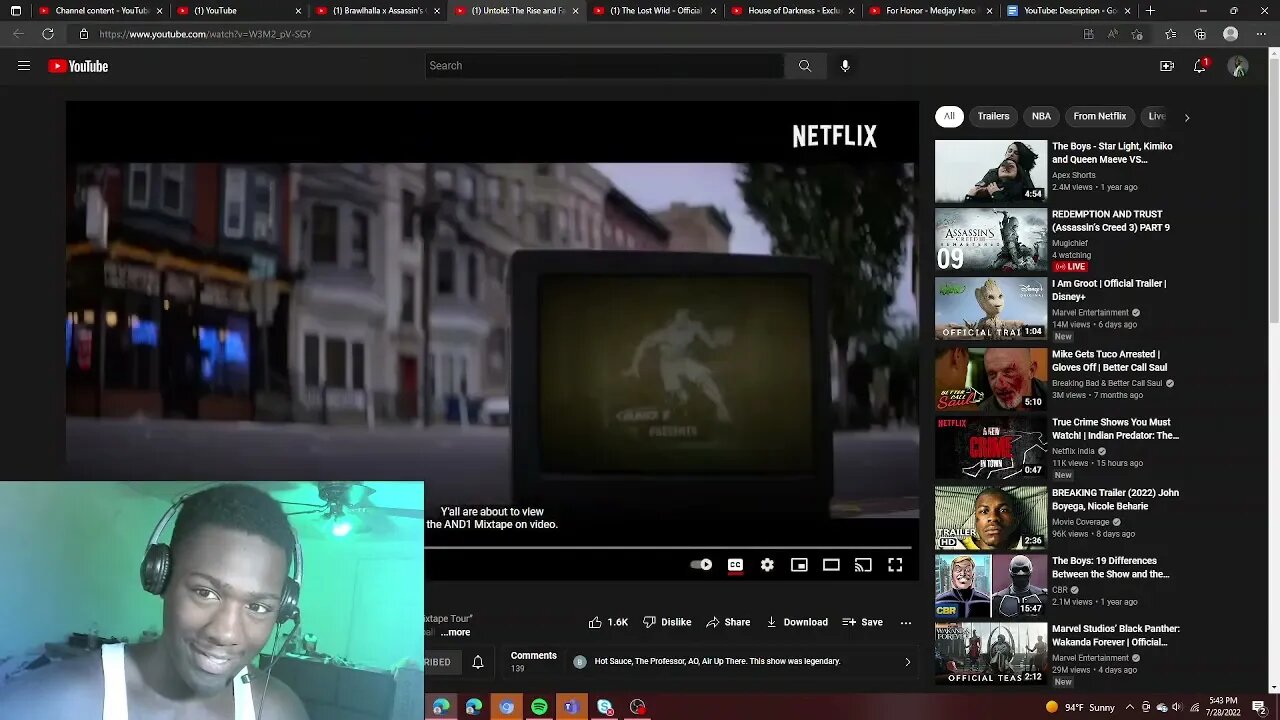
Task: Click the Share button
Action: pos(728,622)
